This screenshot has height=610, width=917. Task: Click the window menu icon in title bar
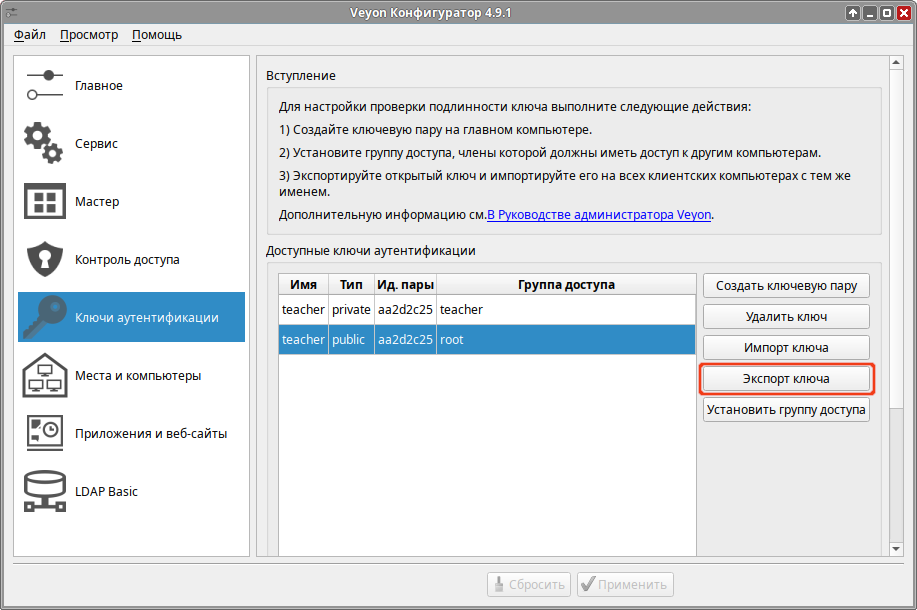pos(12,12)
